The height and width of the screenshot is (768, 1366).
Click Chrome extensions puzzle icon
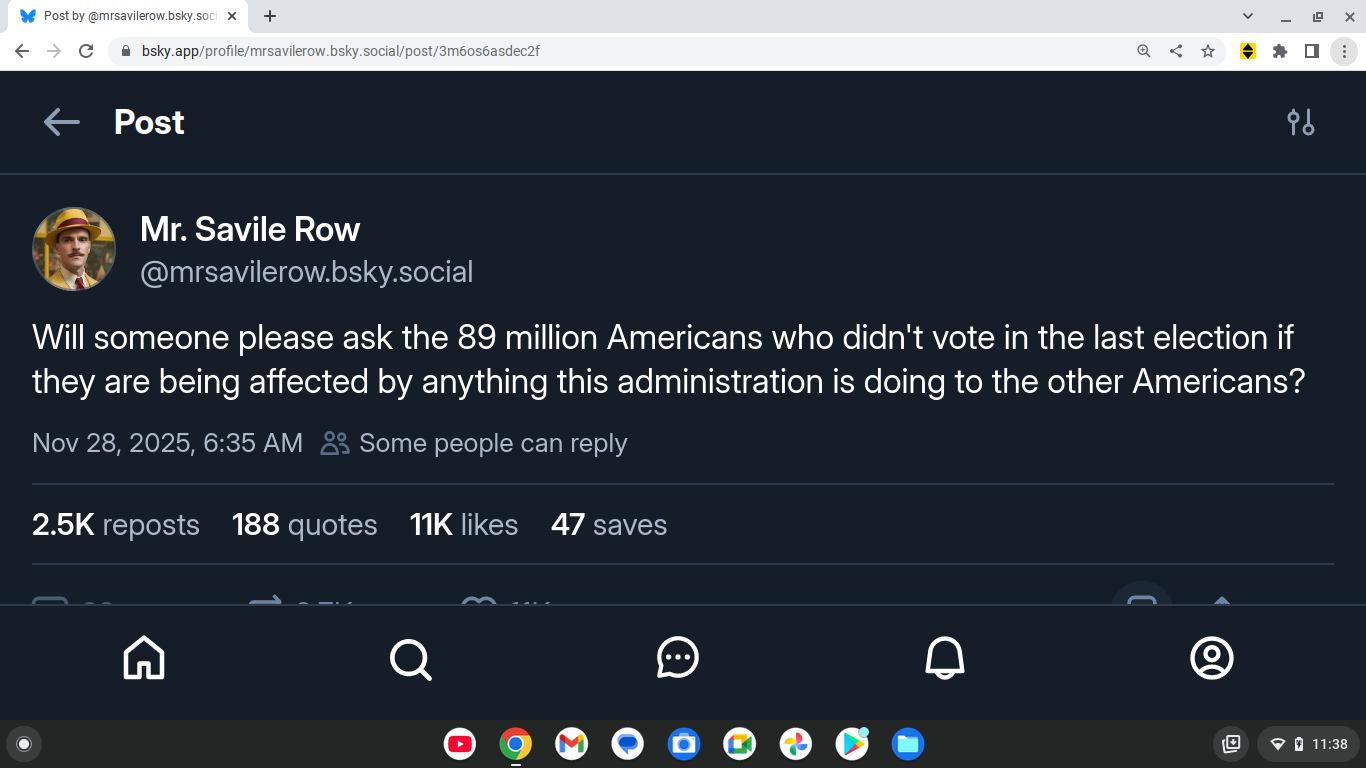[1279, 51]
